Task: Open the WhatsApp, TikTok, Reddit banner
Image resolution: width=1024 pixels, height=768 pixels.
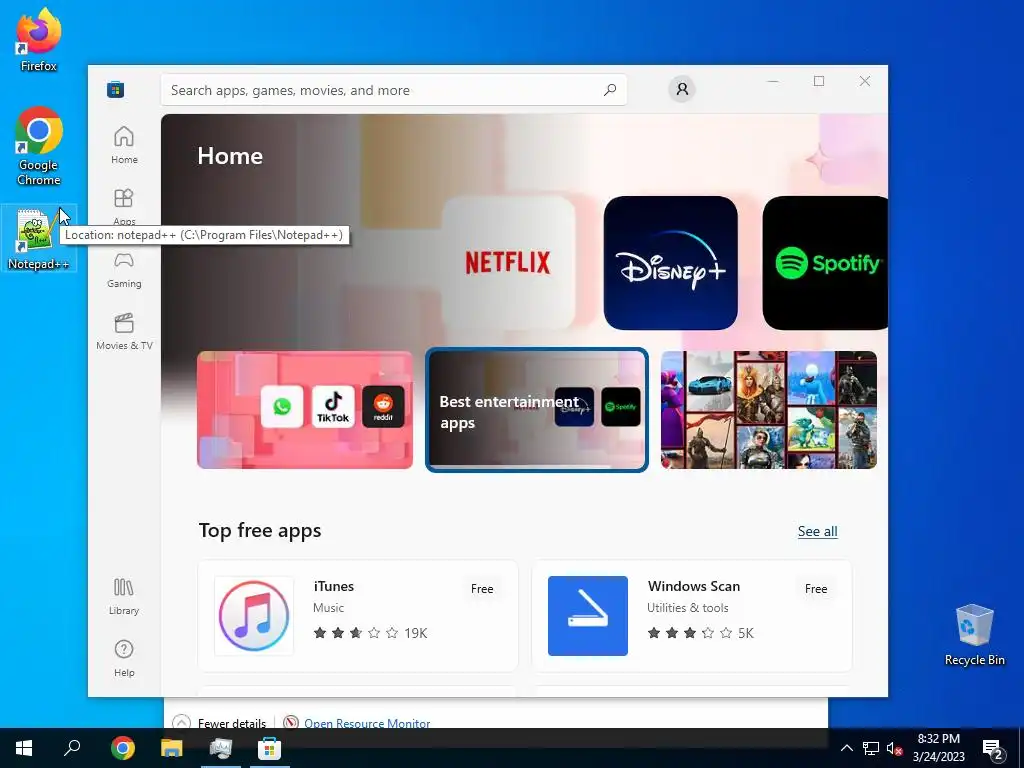Action: point(305,409)
